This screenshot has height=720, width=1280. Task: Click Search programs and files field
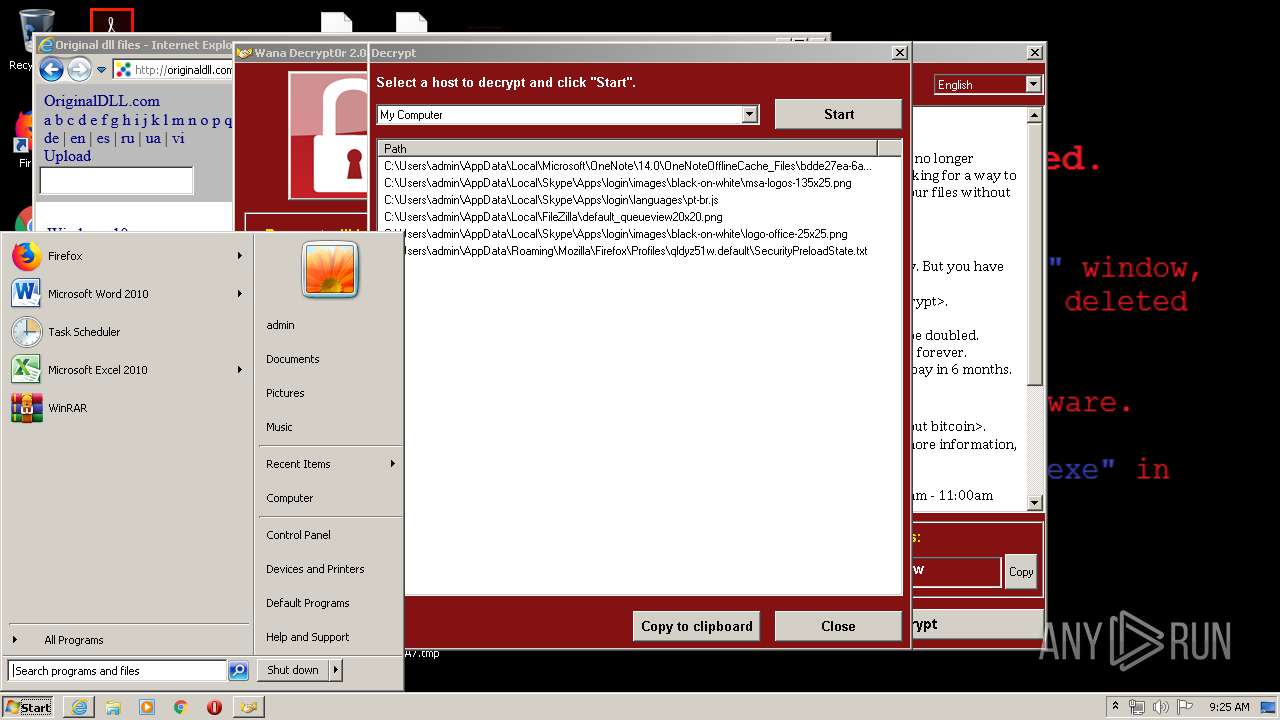tap(118, 671)
